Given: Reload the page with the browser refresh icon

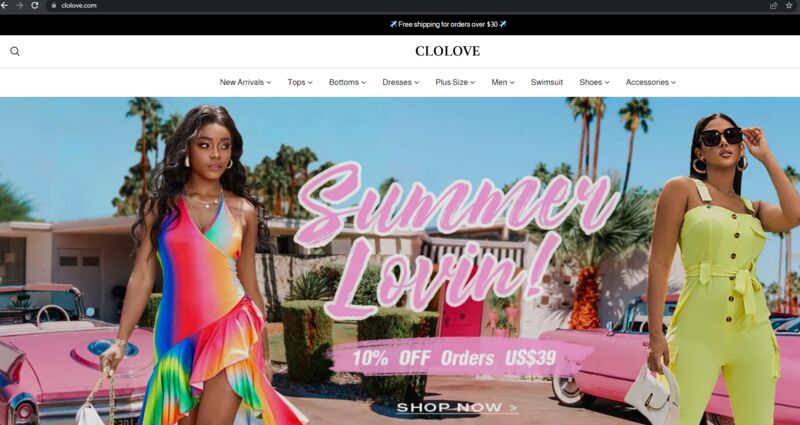Looking at the screenshot, I should (x=35, y=5).
